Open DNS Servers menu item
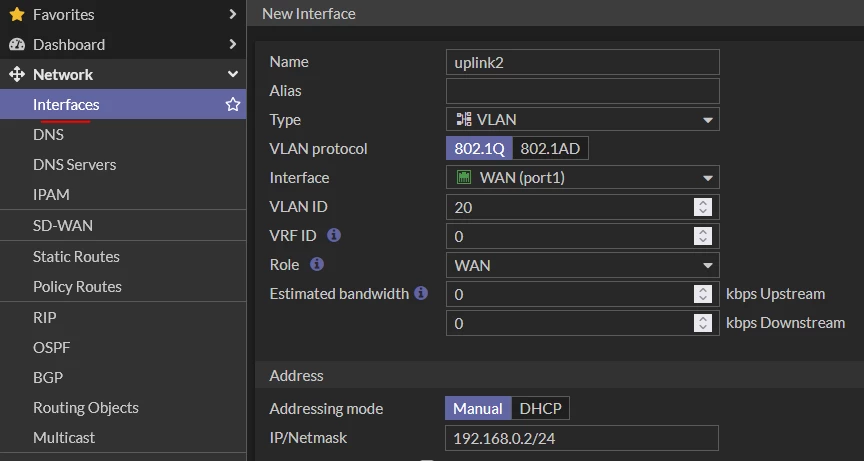This screenshot has width=864, height=461. coord(123,165)
